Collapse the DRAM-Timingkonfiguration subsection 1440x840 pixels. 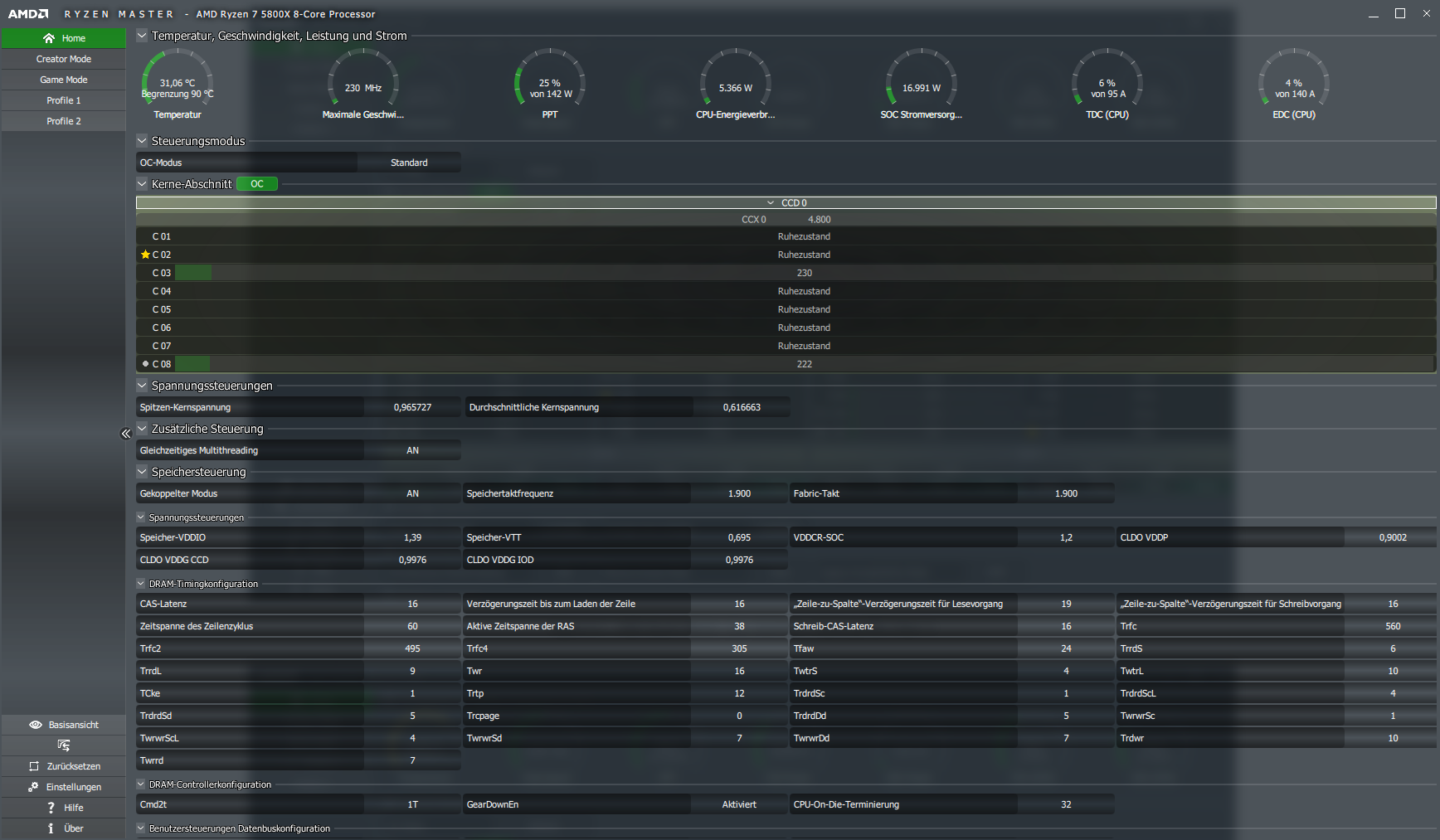(x=141, y=584)
